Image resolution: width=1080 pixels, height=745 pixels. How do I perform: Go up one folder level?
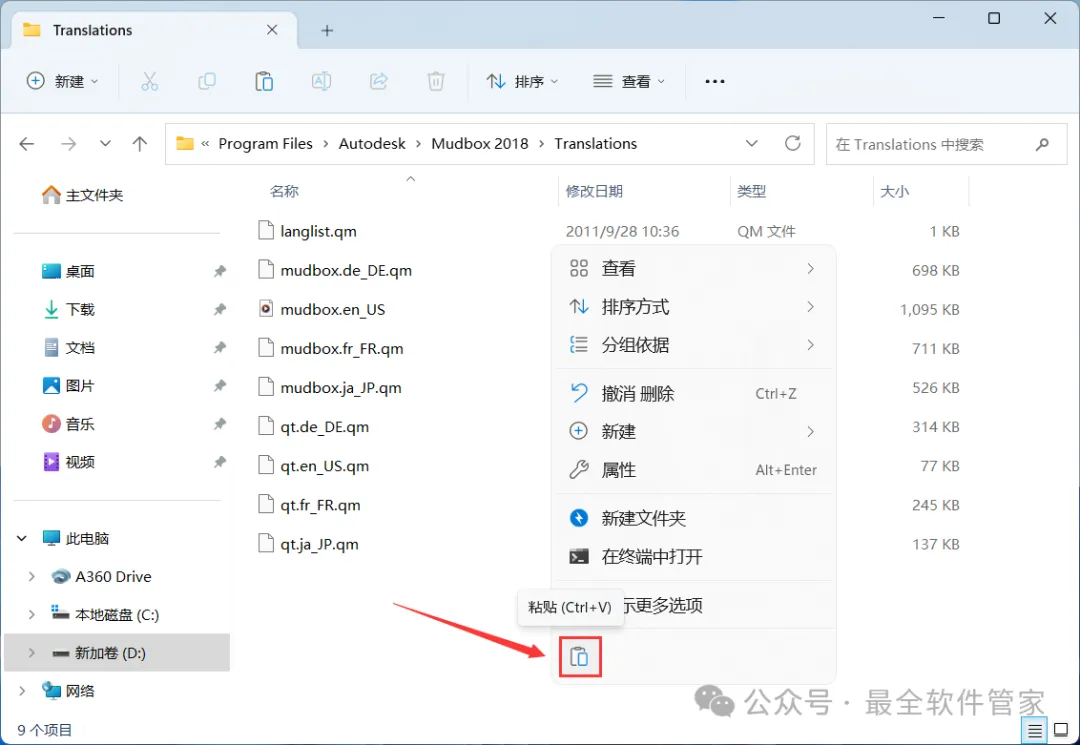coord(140,144)
